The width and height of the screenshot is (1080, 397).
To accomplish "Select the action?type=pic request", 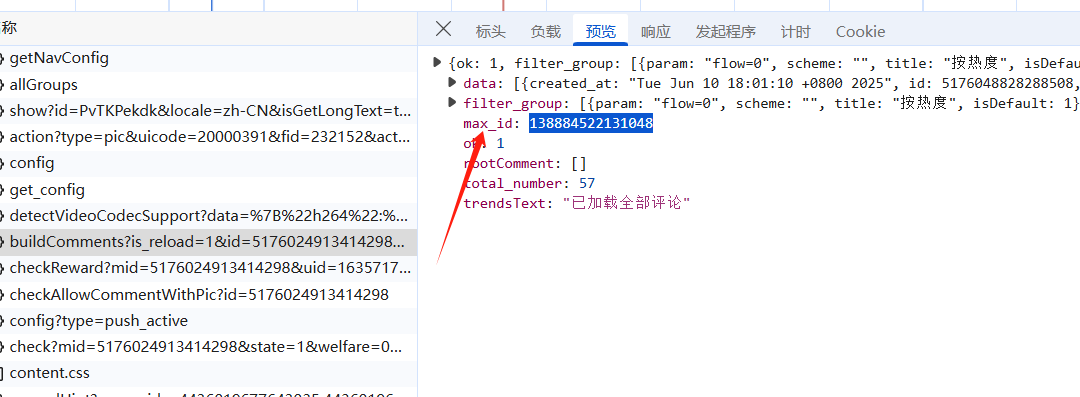I will click(208, 137).
